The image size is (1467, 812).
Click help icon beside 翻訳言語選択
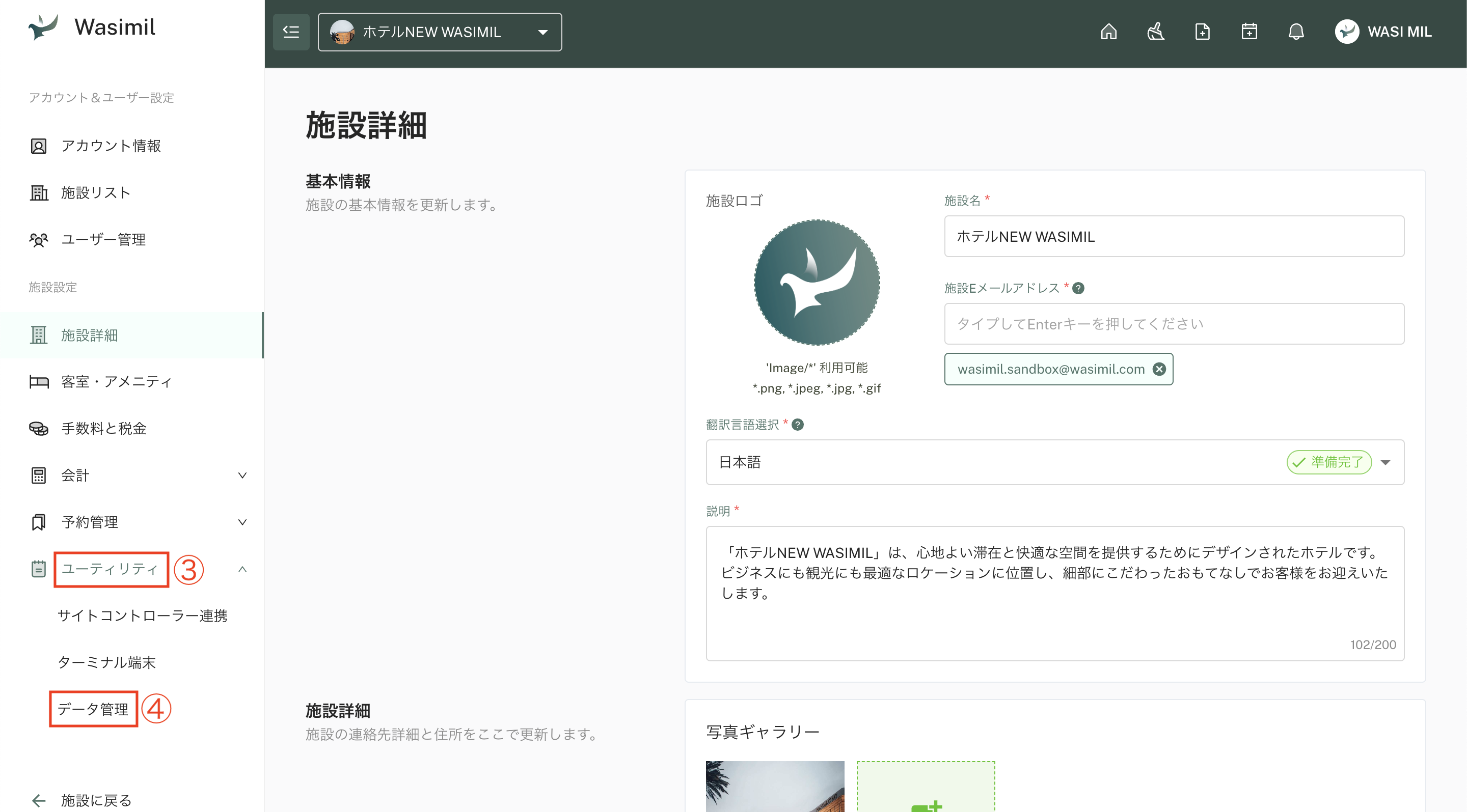click(798, 425)
